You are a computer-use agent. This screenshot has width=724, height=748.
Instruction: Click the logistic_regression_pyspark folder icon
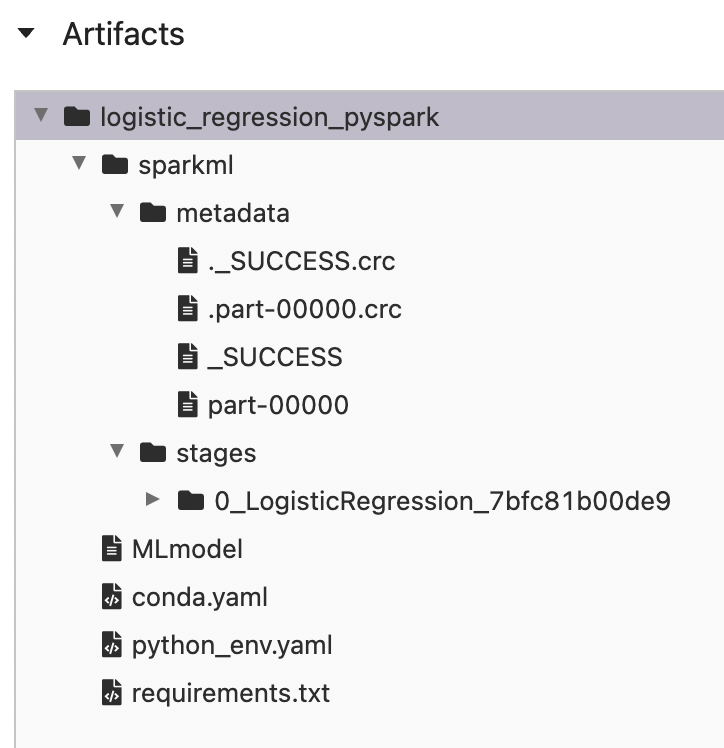(77, 117)
